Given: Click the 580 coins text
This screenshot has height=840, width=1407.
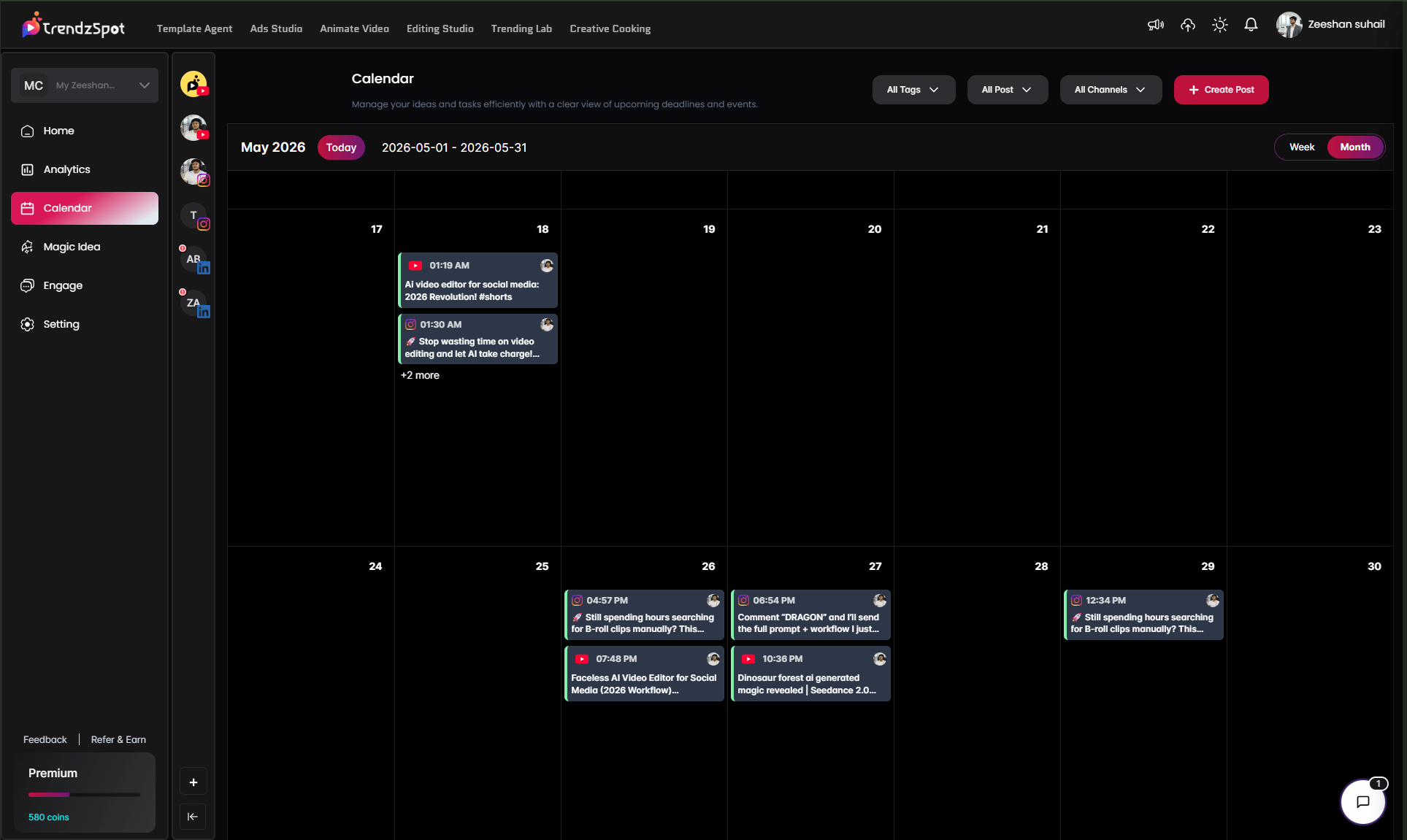Looking at the screenshot, I should click(48, 817).
